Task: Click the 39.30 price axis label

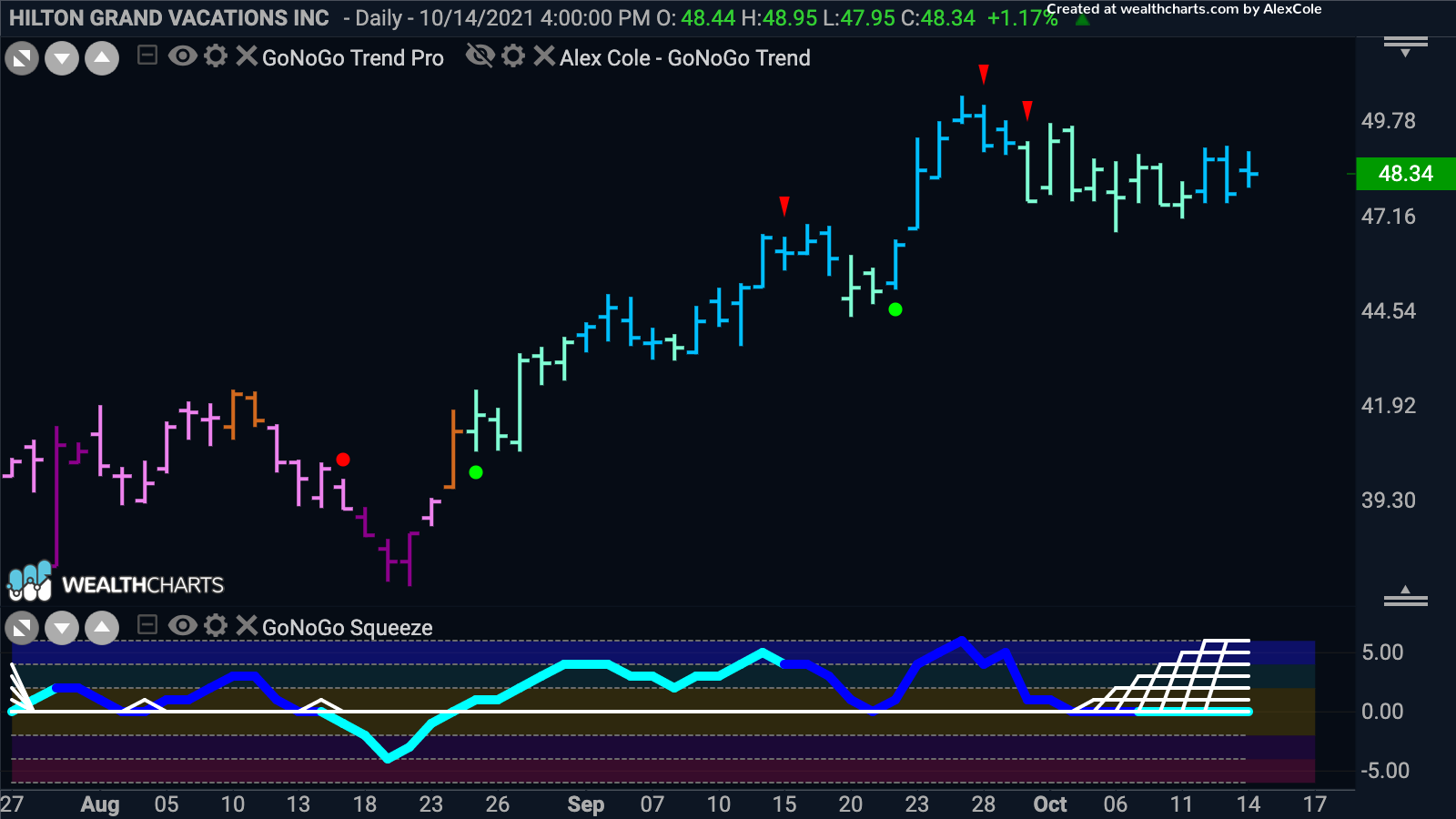Action: coord(1389,500)
